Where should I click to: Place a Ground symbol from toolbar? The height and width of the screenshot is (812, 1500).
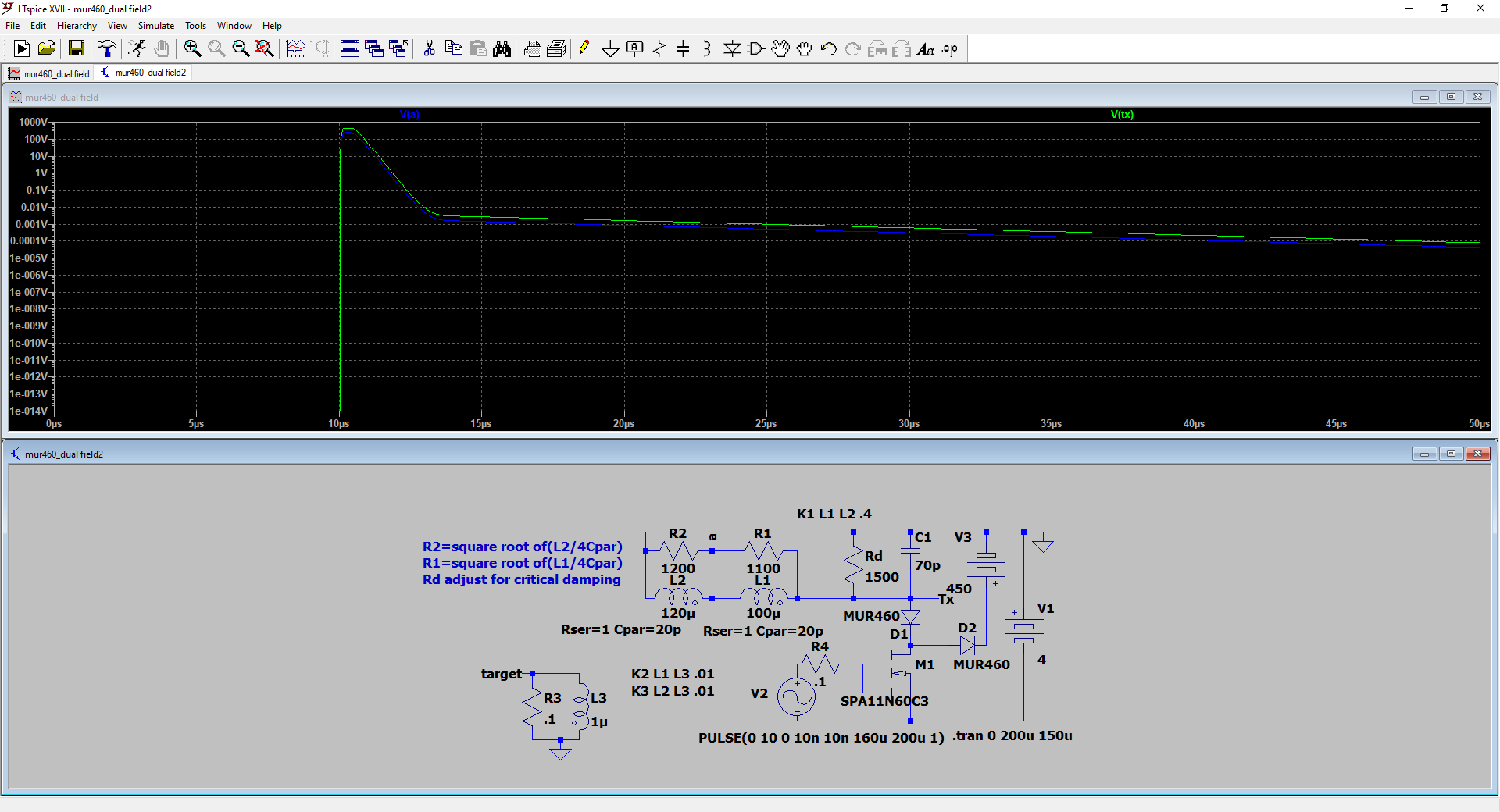tap(610, 49)
